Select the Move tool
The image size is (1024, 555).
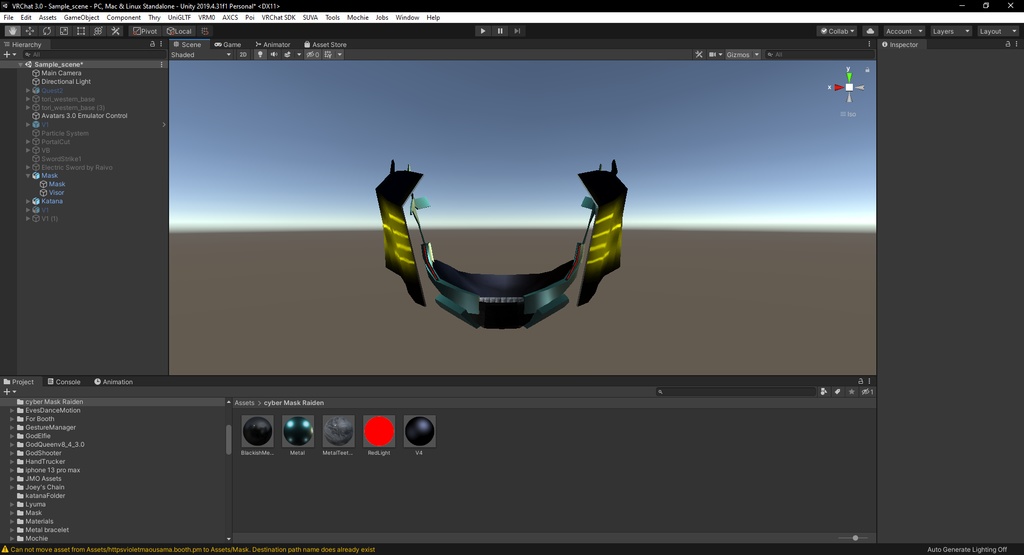29,31
